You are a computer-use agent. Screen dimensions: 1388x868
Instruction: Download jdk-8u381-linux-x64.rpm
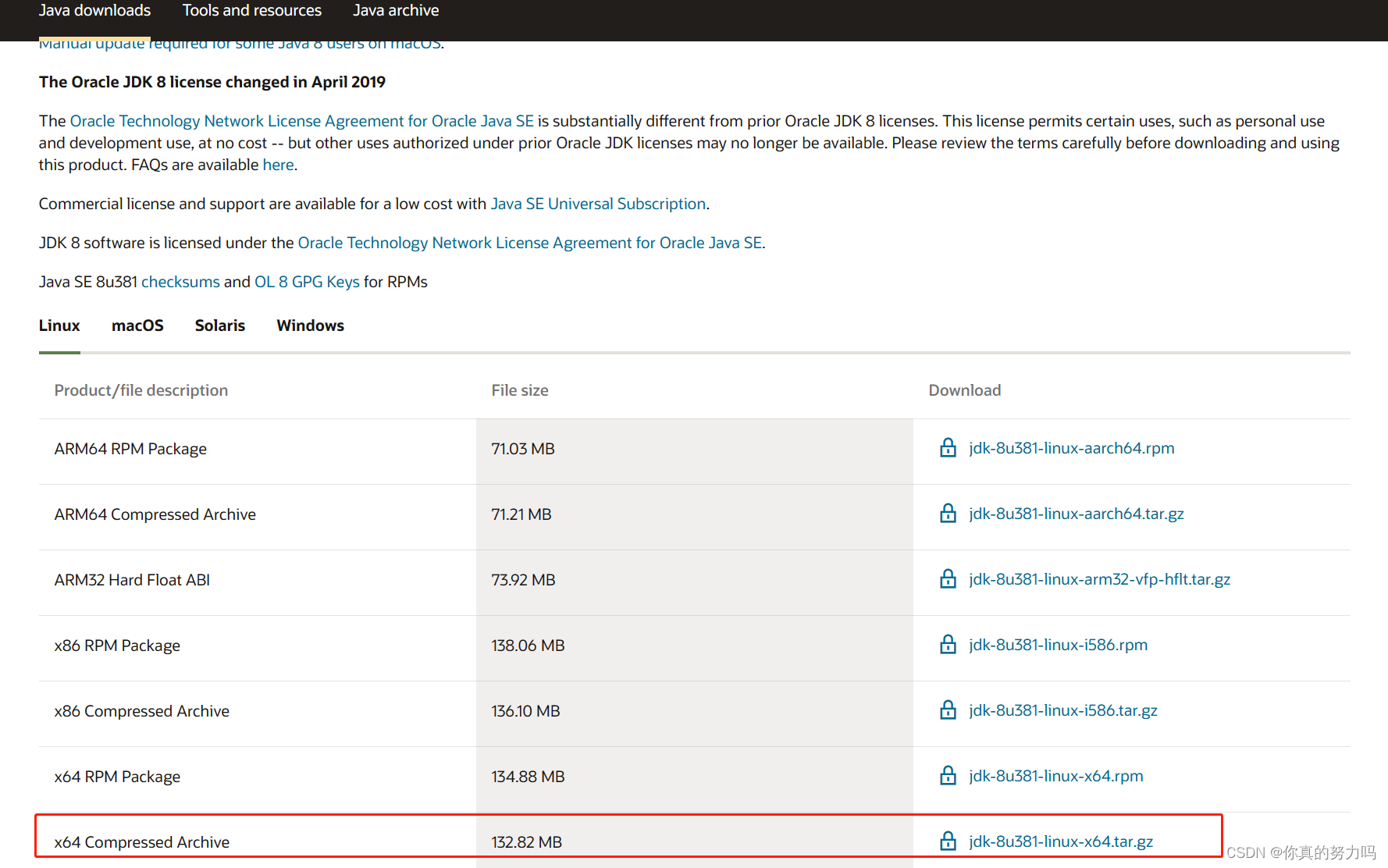[x=1056, y=776]
